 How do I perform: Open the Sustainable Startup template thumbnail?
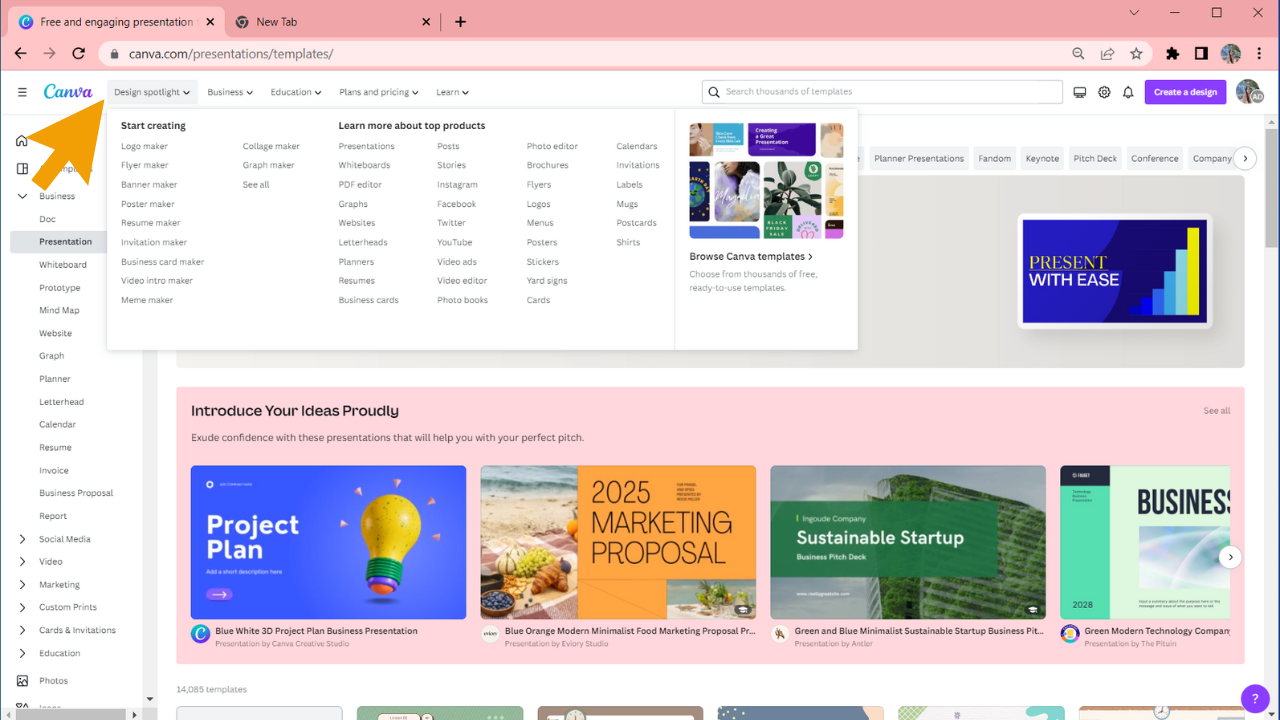[x=908, y=542]
